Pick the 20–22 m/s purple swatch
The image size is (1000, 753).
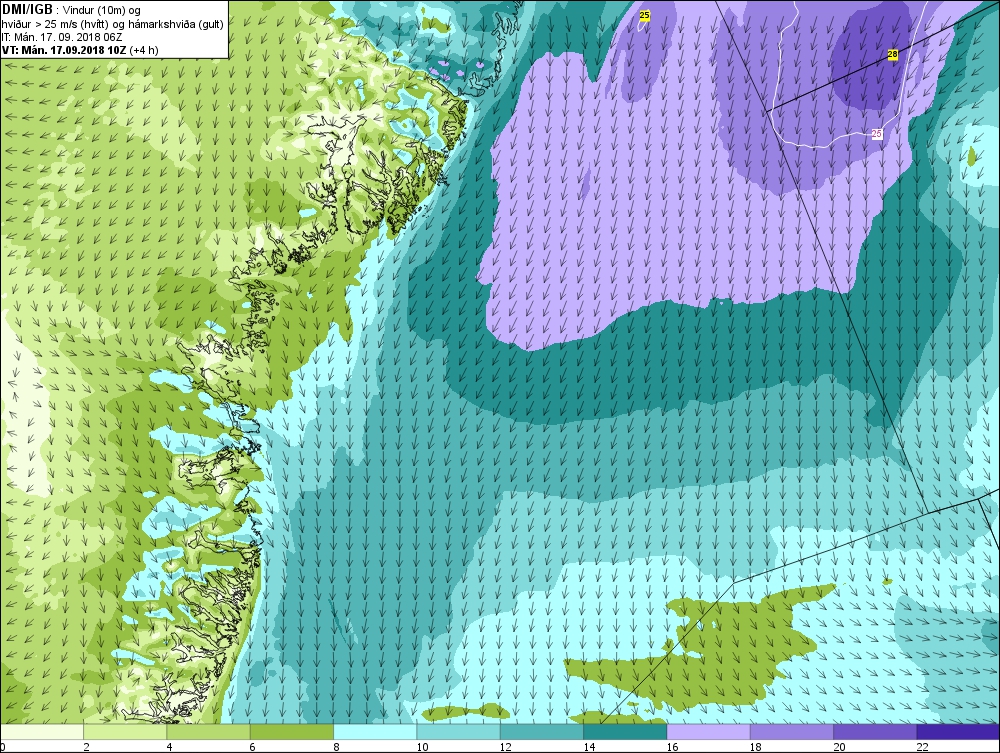pyautogui.click(x=875, y=732)
